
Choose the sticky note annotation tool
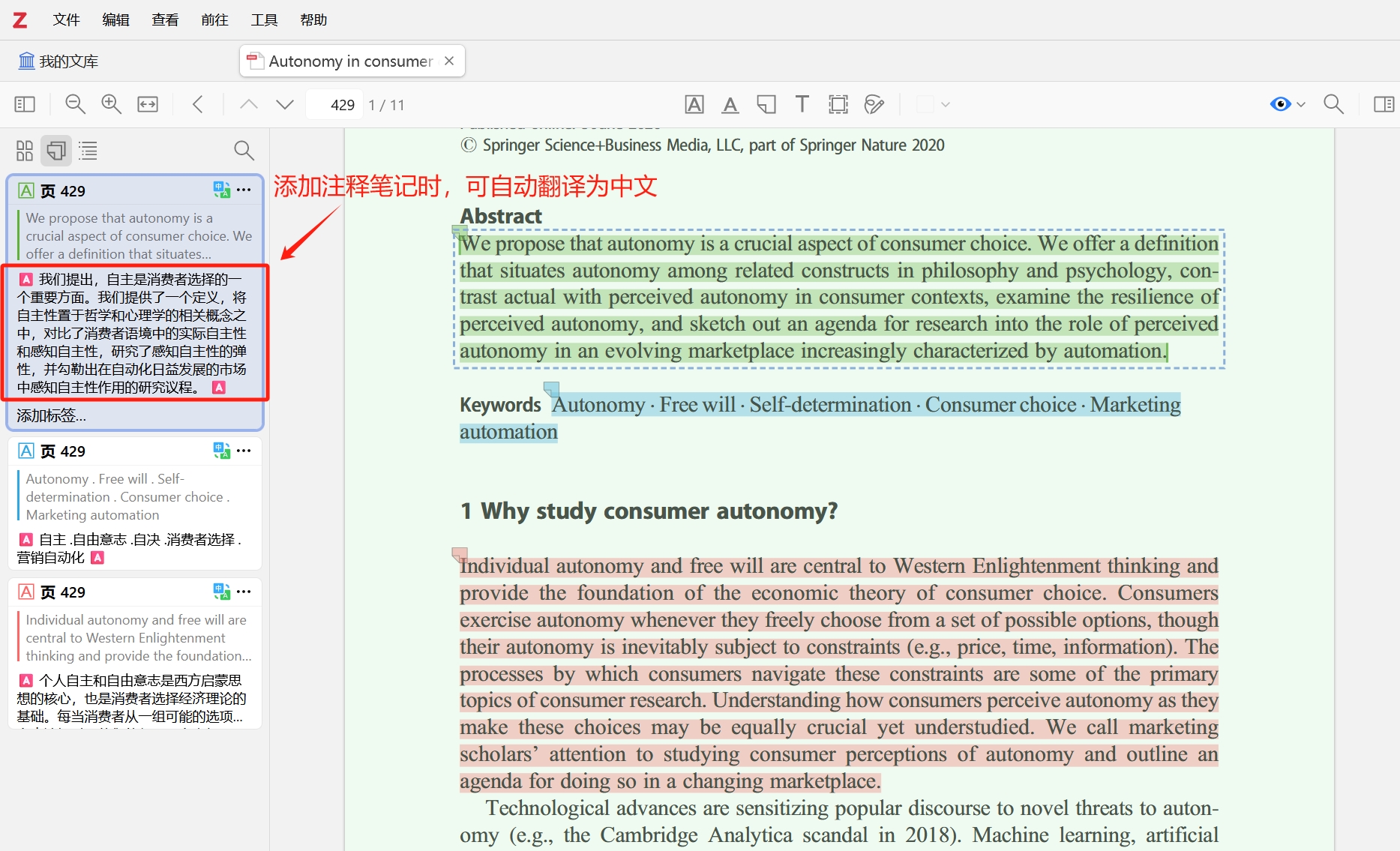[x=766, y=104]
